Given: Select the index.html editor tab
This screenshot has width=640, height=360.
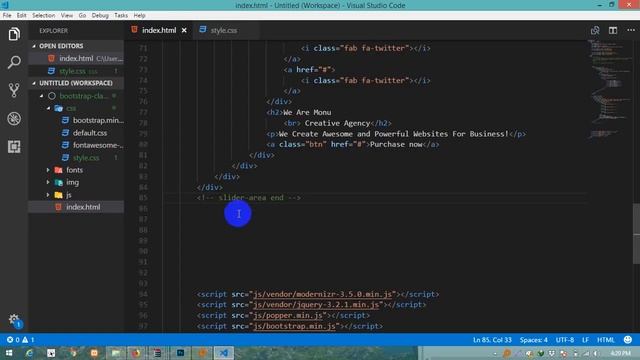Looking at the screenshot, I should point(158,30).
